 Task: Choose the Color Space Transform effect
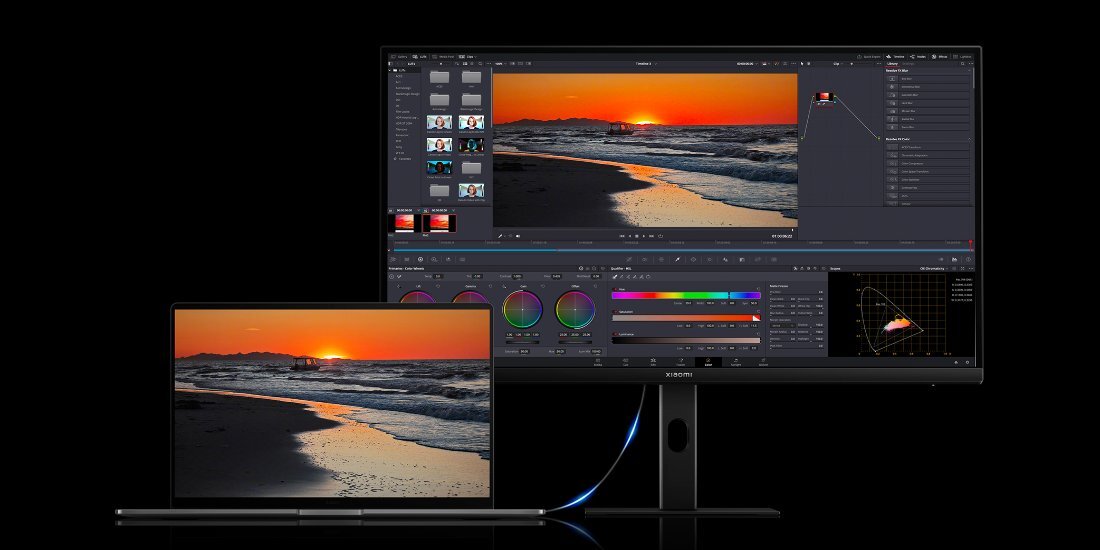click(927, 172)
